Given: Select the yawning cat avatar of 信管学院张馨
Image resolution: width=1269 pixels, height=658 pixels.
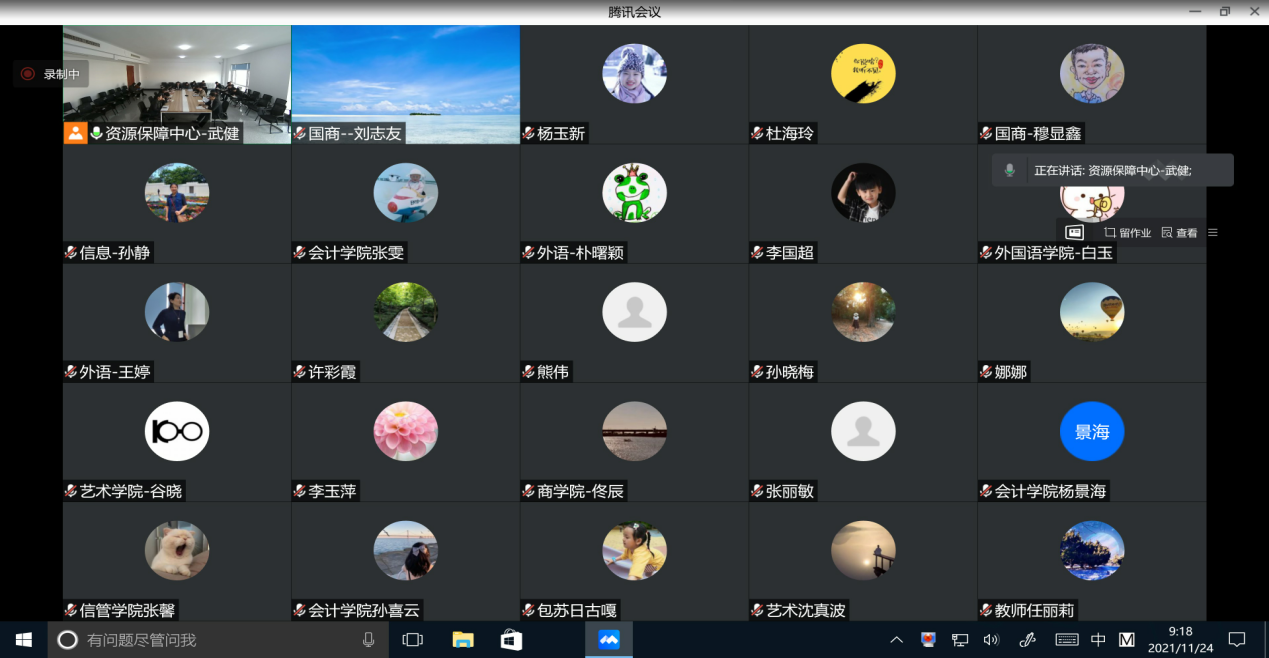Looking at the screenshot, I should [177, 551].
